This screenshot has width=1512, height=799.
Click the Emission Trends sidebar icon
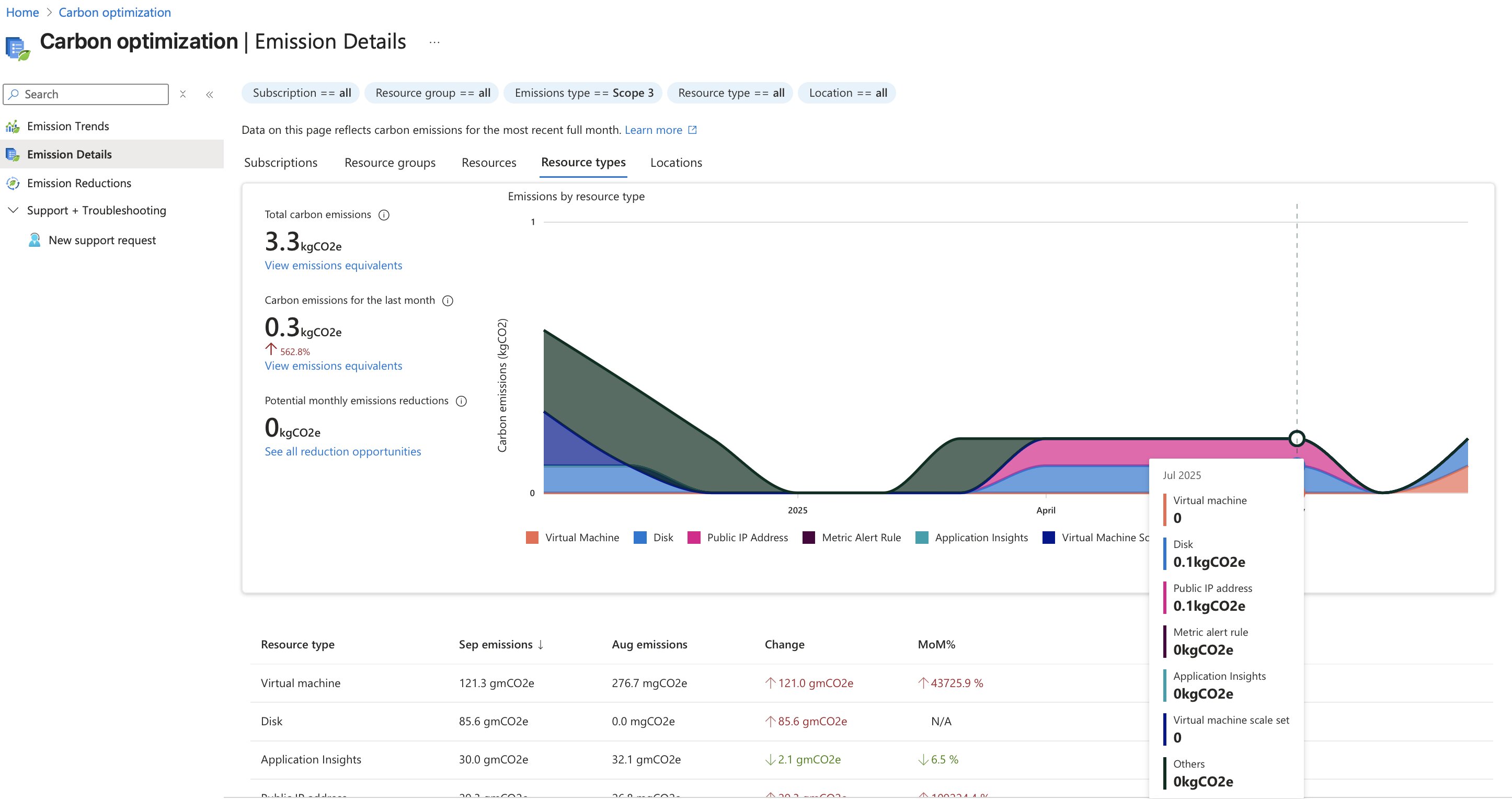point(13,126)
